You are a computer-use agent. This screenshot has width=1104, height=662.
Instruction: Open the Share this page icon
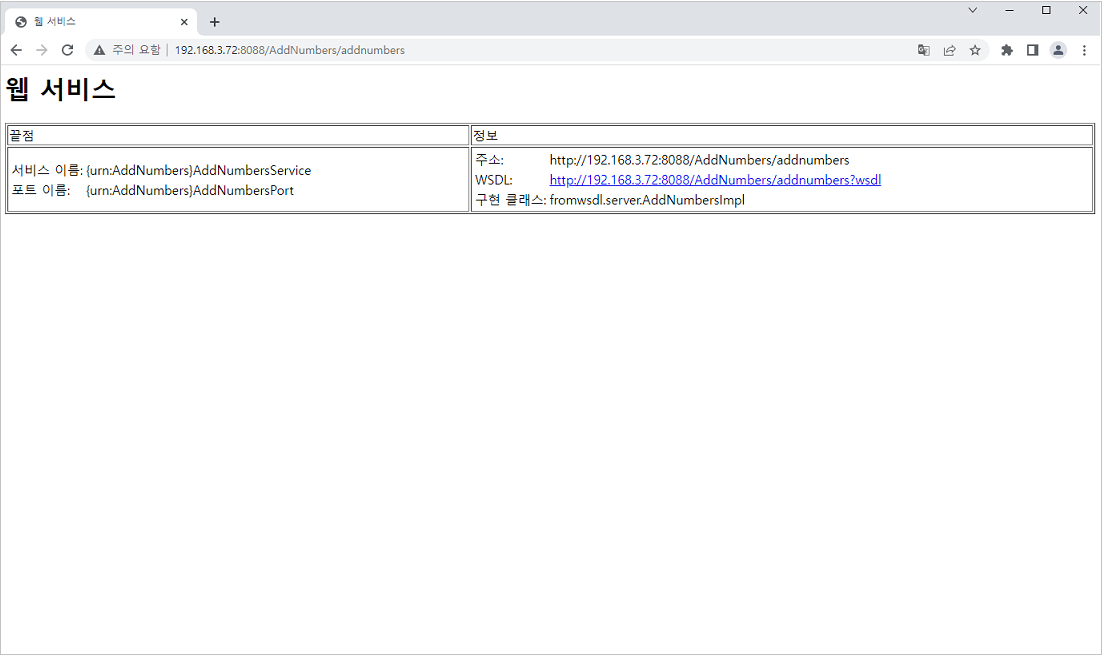click(949, 50)
